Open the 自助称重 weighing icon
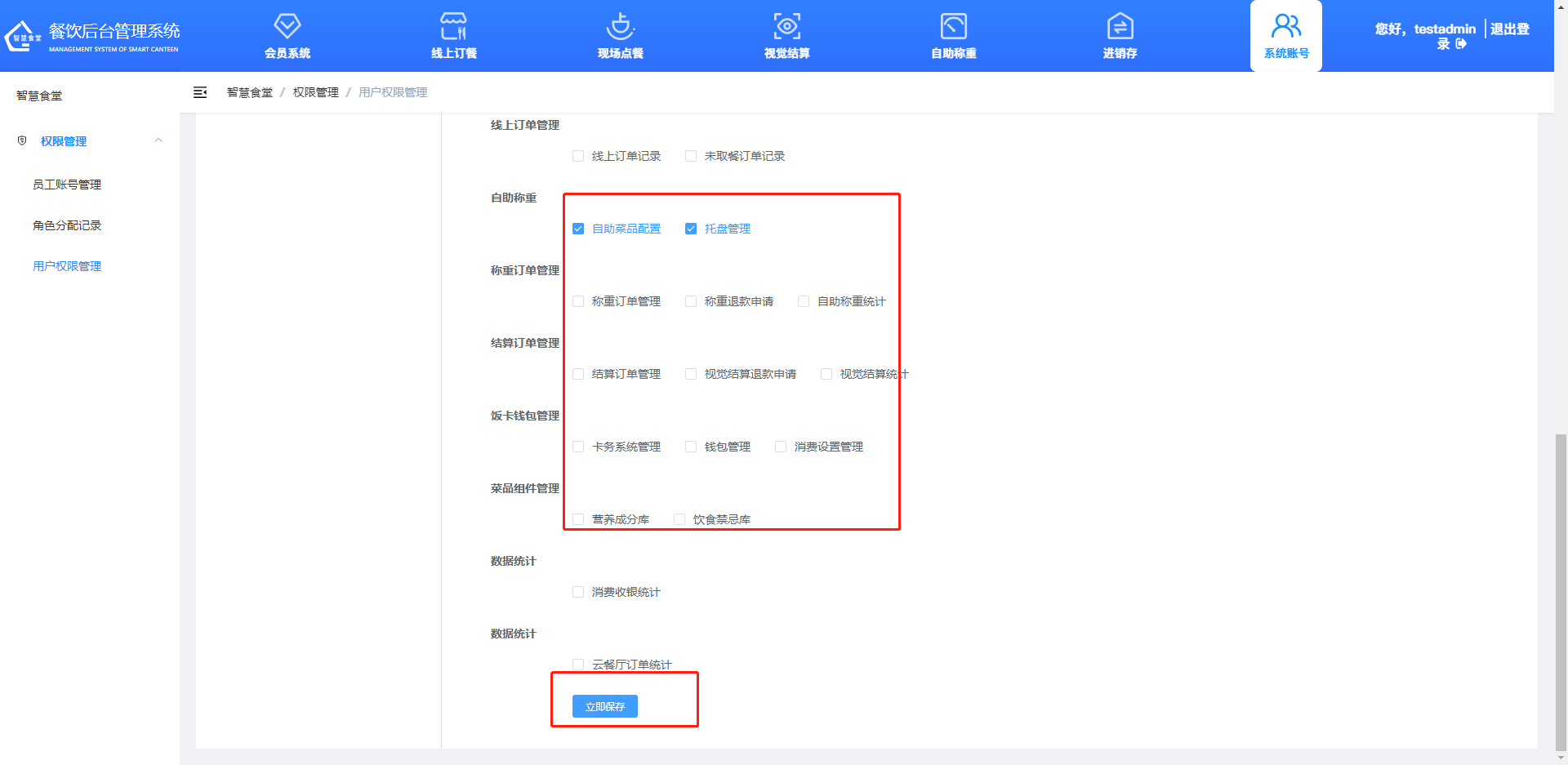The width and height of the screenshot is (1568, 765). [952, 36]
